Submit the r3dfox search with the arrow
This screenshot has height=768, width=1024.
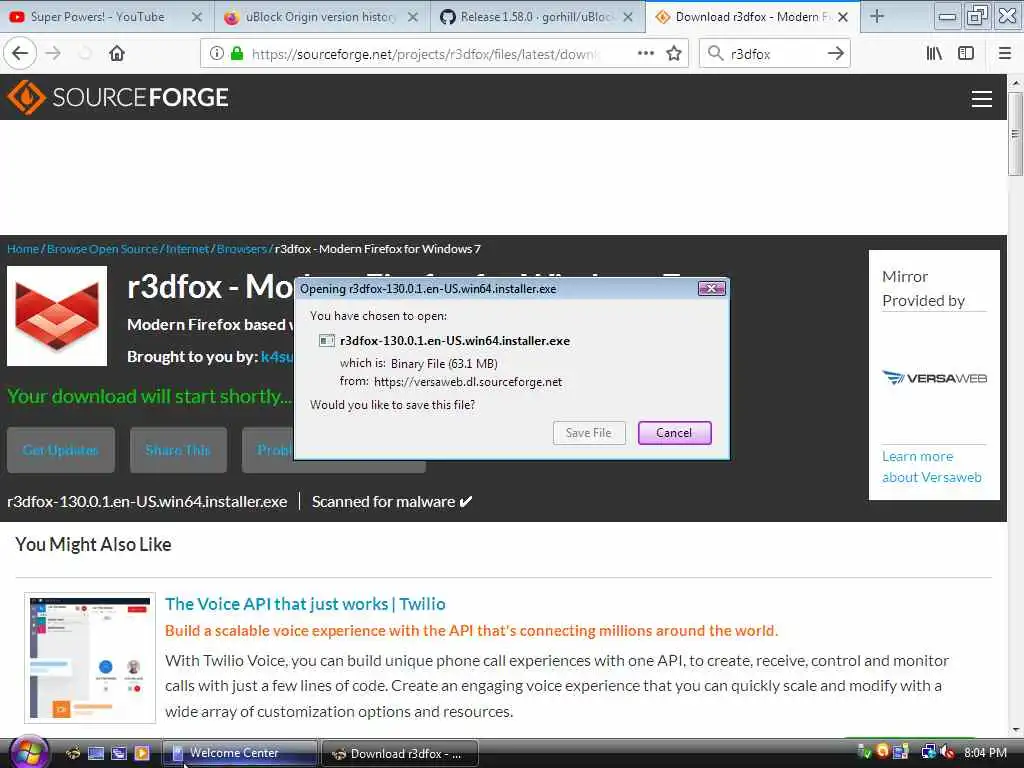(835, 54)
